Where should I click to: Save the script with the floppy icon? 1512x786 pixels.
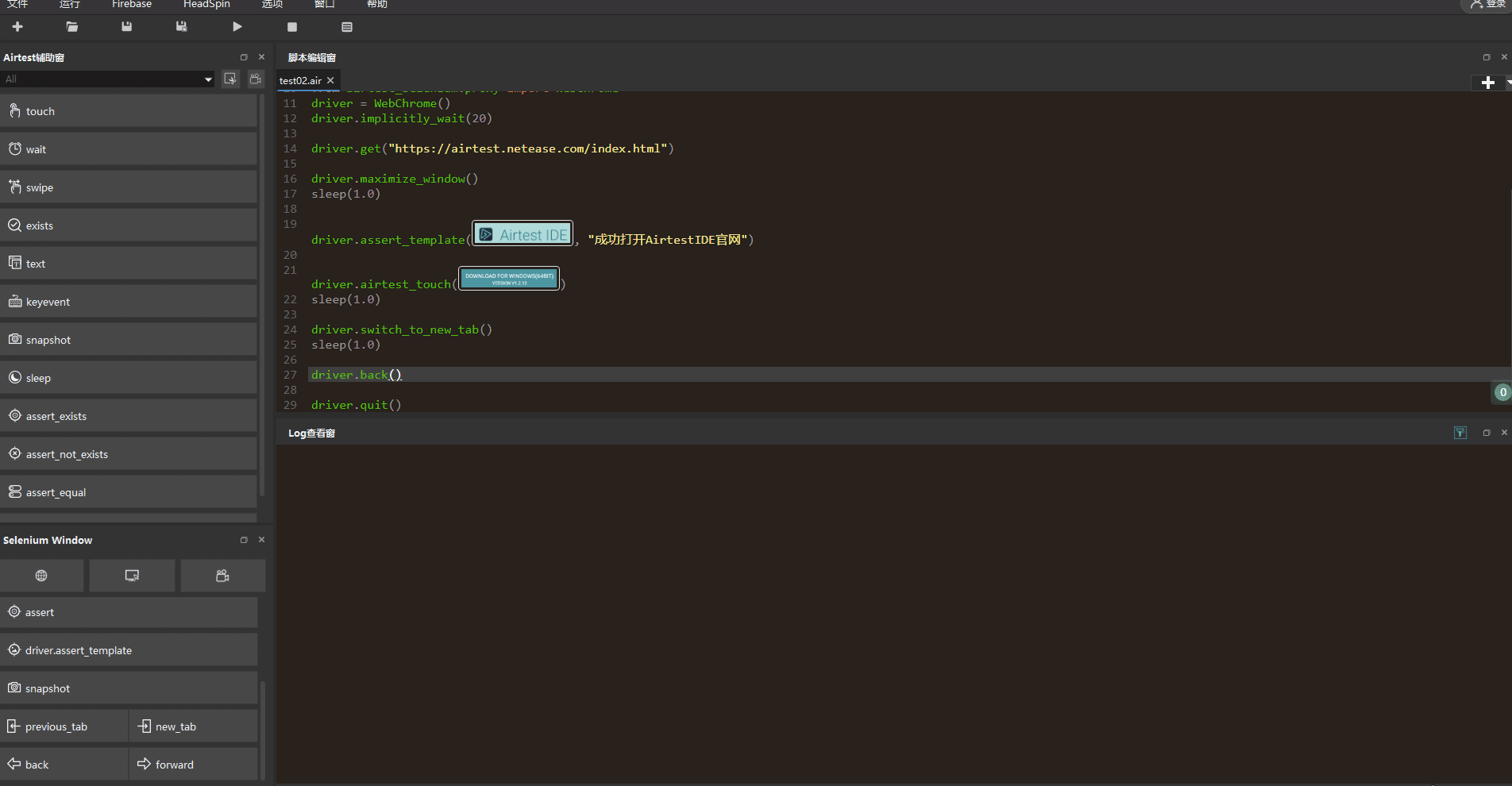click(x=127, y=27)
